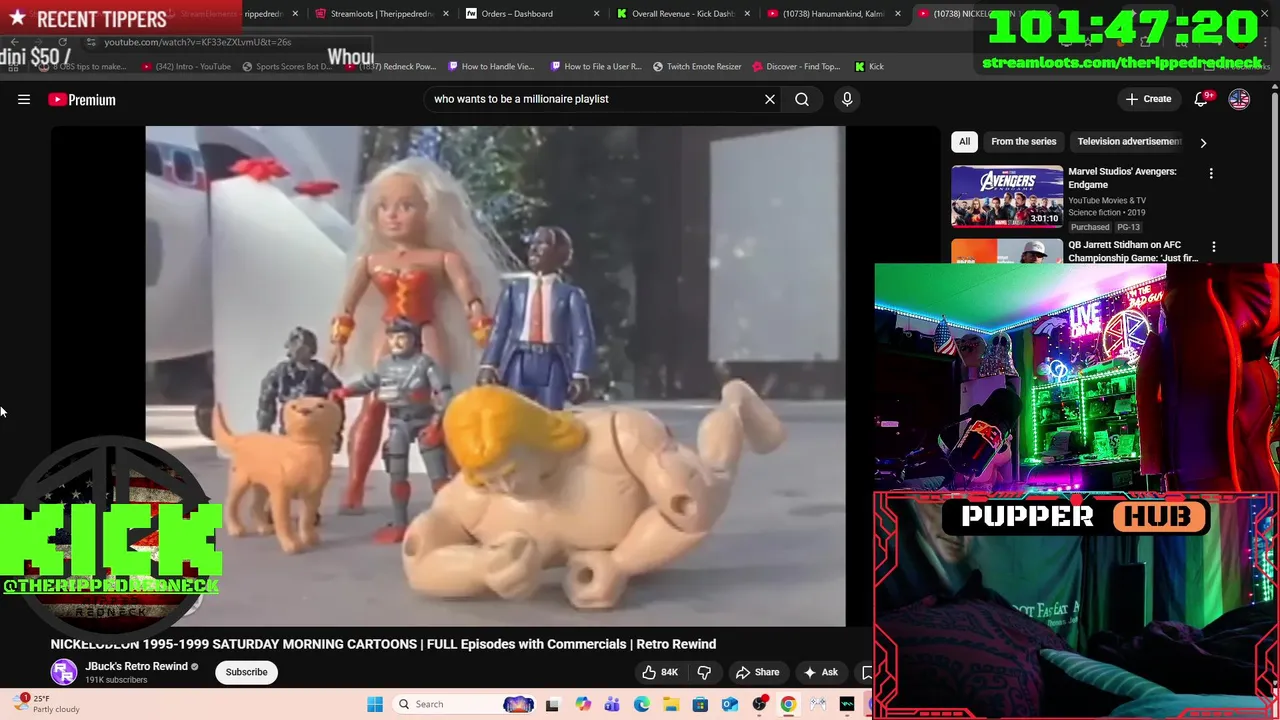This screenshot has width=1280, height=720.
Task: Open the Create upload menu
Action: tap(1148, 99)
